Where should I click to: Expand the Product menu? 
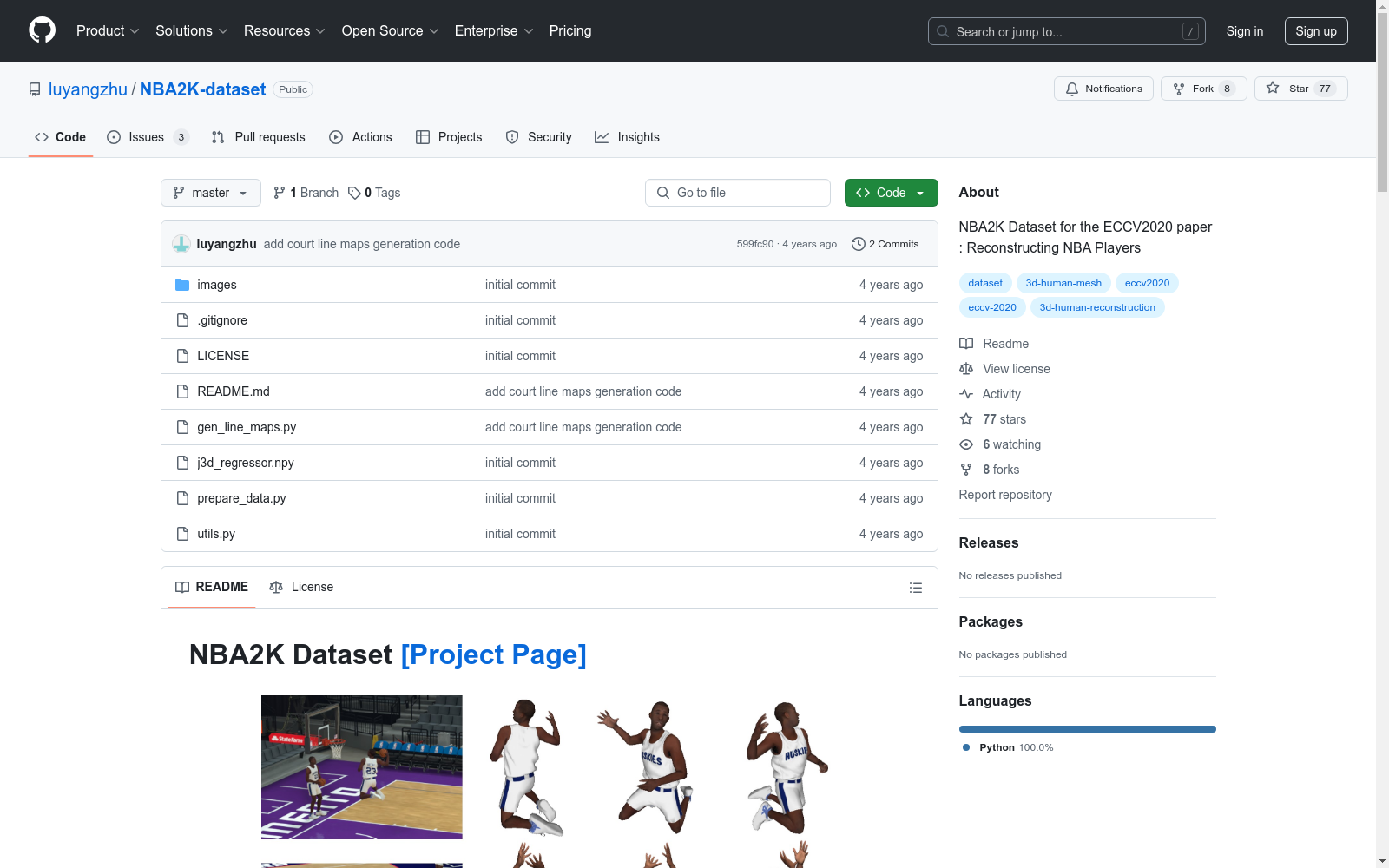pyautogui.click(x=108, y=30)
